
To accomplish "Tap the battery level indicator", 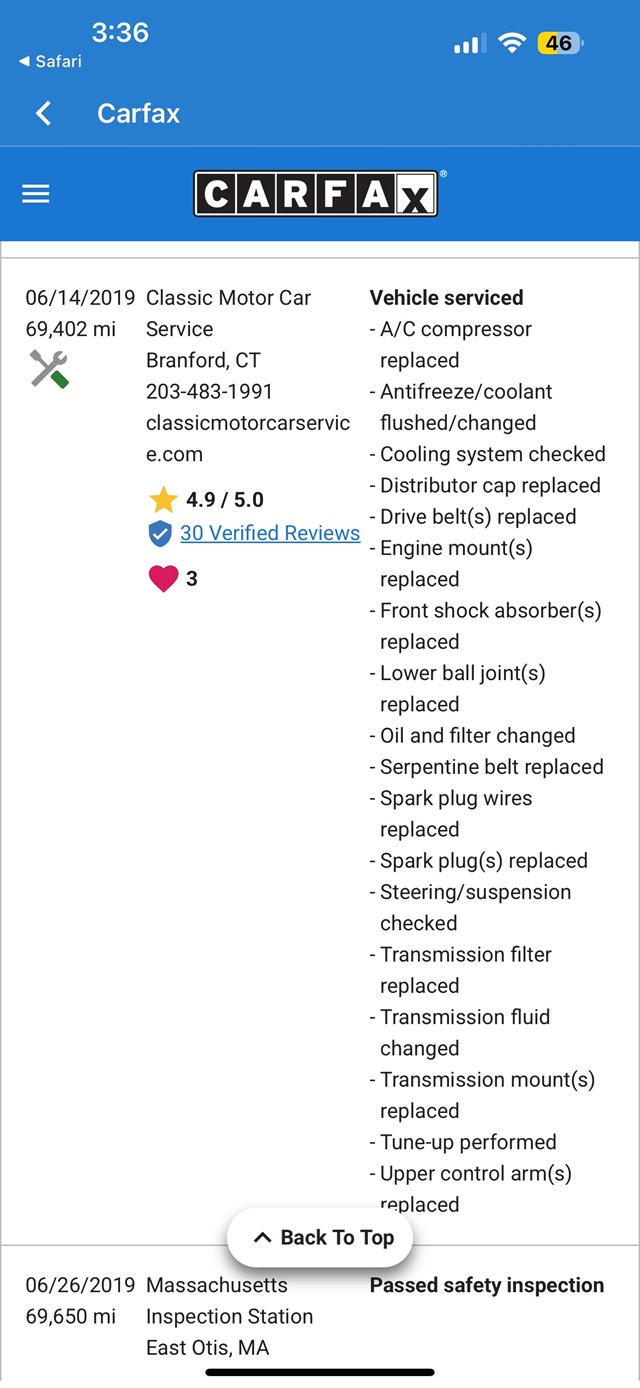I will click(x=559, y=43).
